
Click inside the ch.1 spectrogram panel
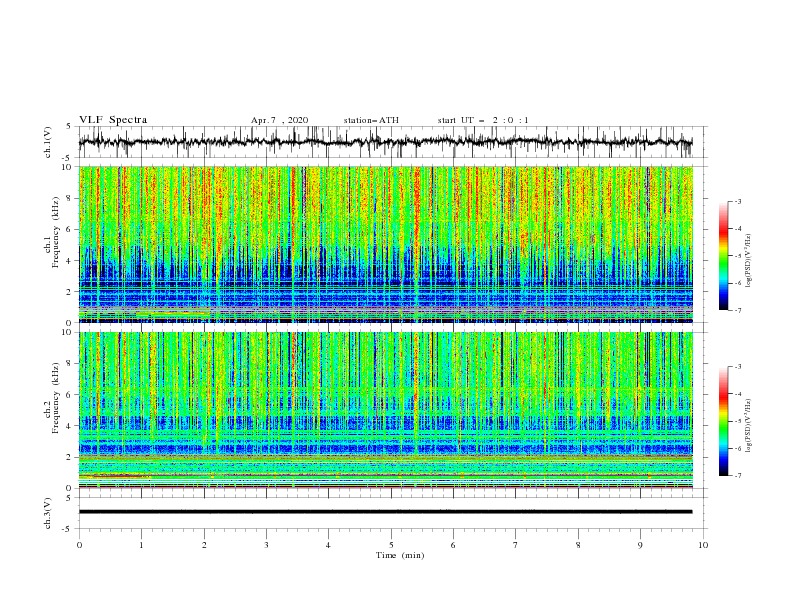(385, 244)
